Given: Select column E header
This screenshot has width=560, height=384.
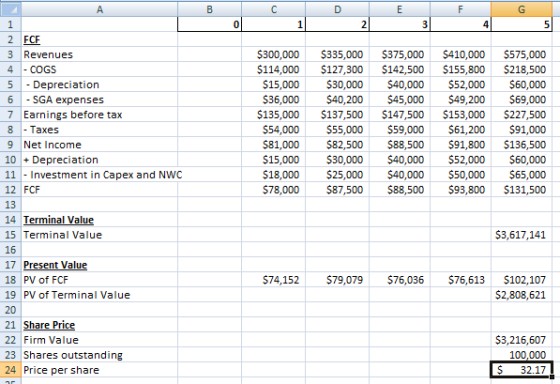Looking at the screenshot, I should [x=400, y=9].
